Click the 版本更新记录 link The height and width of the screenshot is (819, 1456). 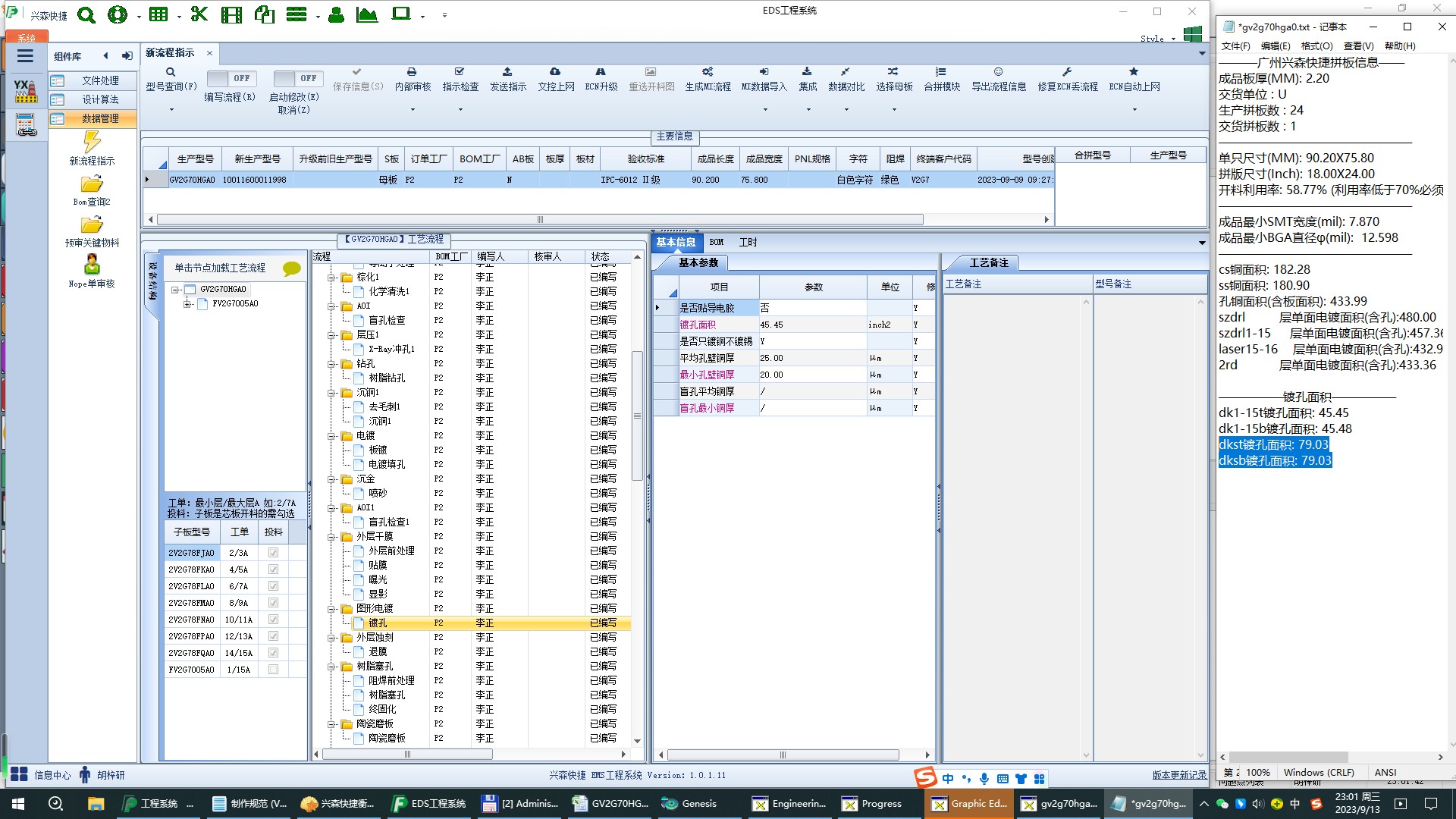pyautogui.click(x=1179, y=775)
